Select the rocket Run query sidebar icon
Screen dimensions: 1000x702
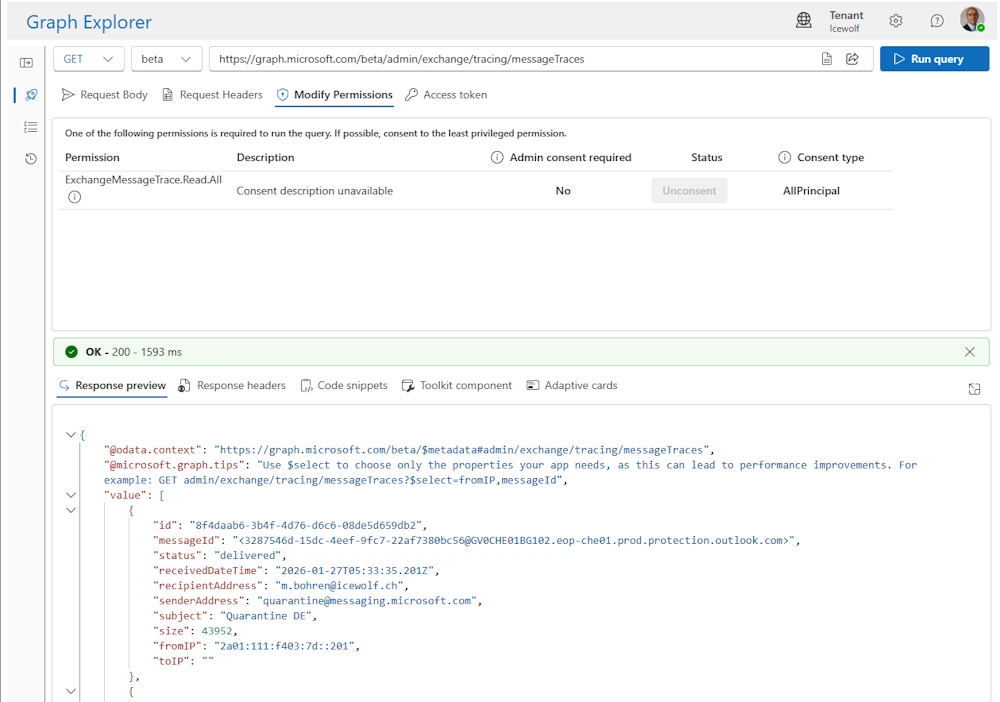[x=31, y=95]
